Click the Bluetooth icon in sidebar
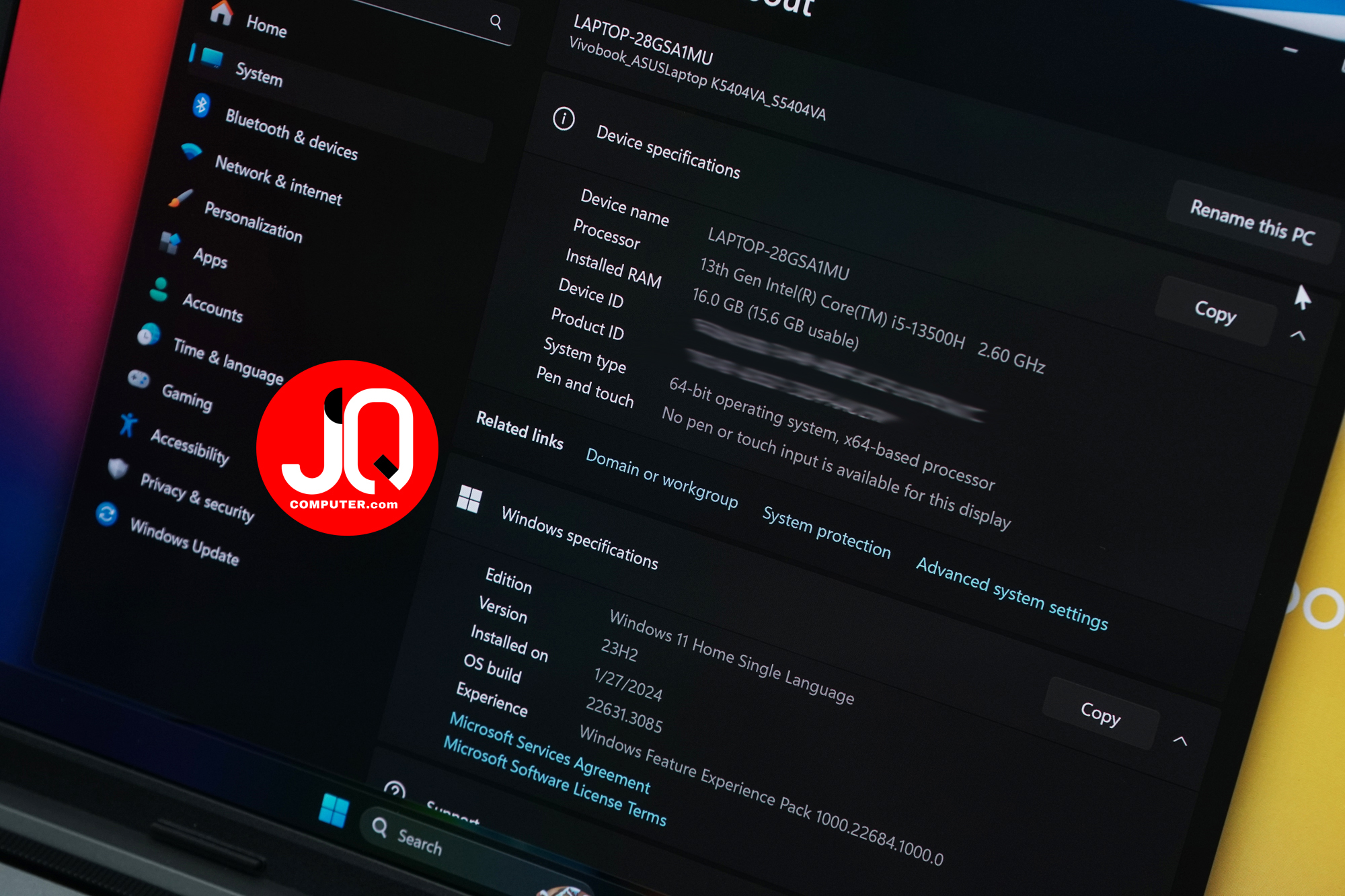Viewport: 1345px width, 896px height. click(201, 106)
